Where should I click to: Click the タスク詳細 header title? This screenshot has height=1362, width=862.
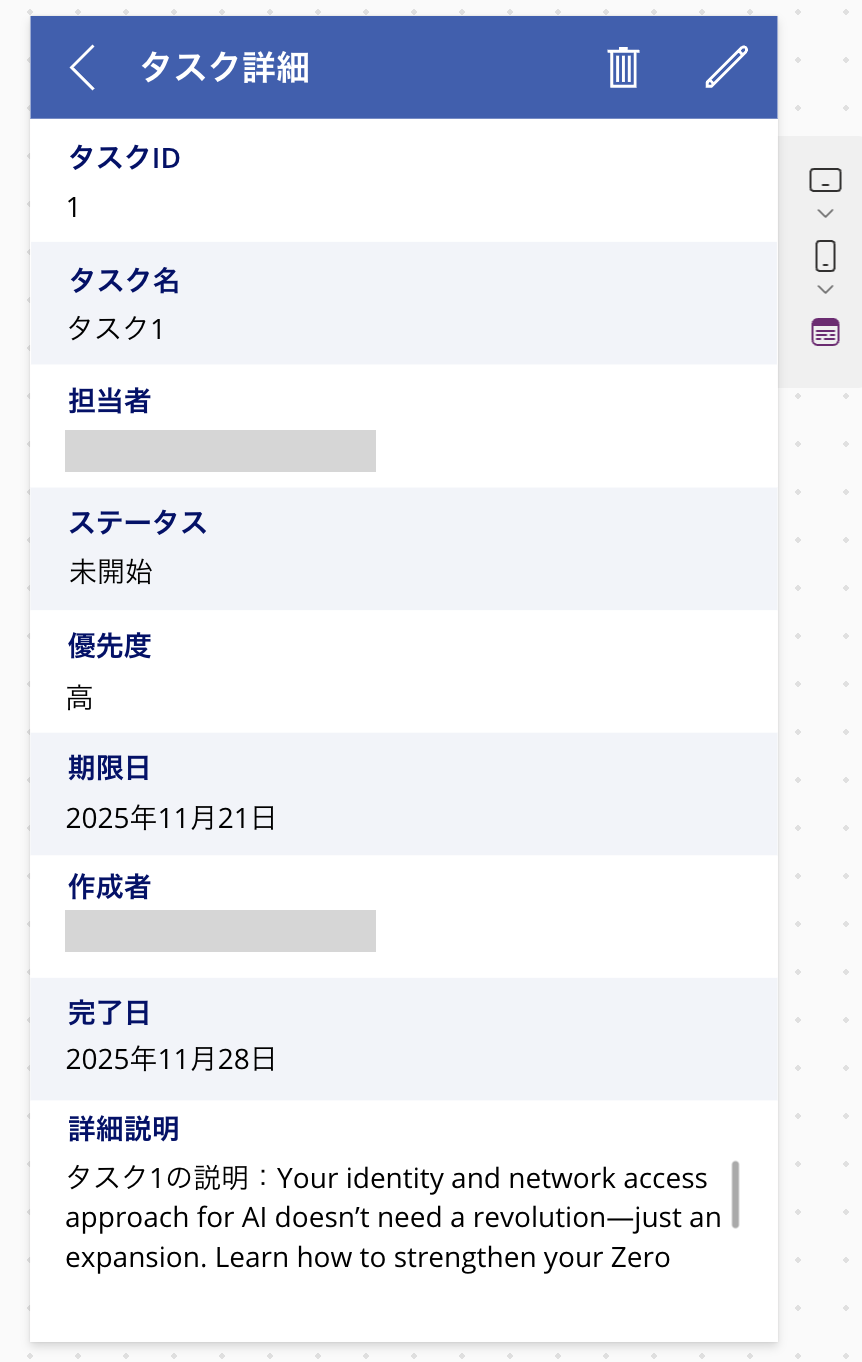225,68
